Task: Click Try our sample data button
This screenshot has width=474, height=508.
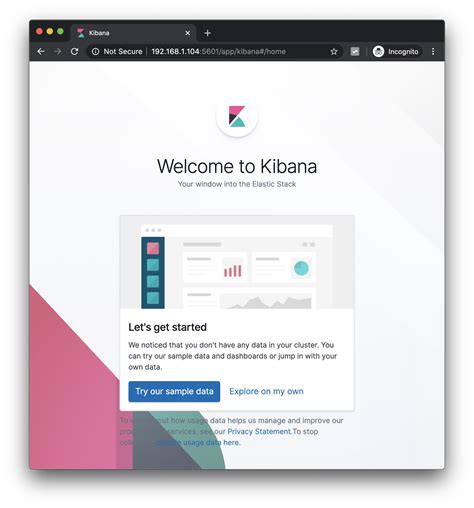Action: (x=174, y=391)
